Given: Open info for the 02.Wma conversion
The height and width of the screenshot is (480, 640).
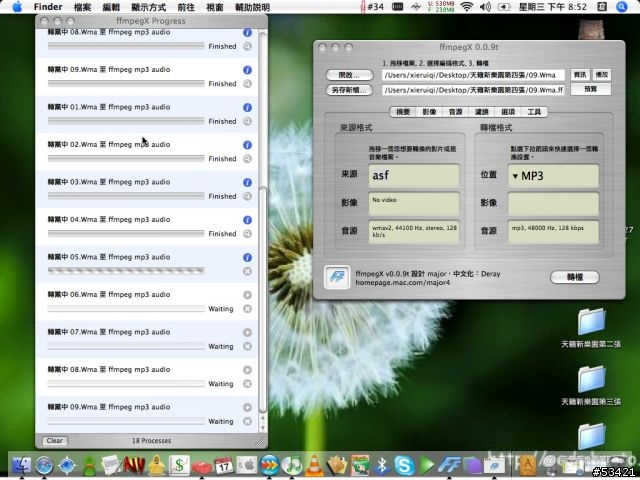Looking at the screenshot, I should point(247,145).
